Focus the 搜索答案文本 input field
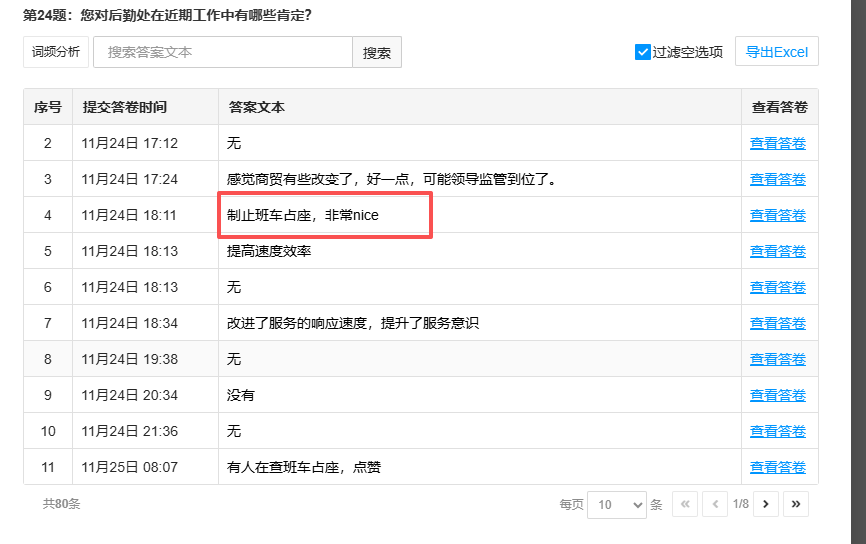This screenshot has height=544, width=866. tap(223, 52)
